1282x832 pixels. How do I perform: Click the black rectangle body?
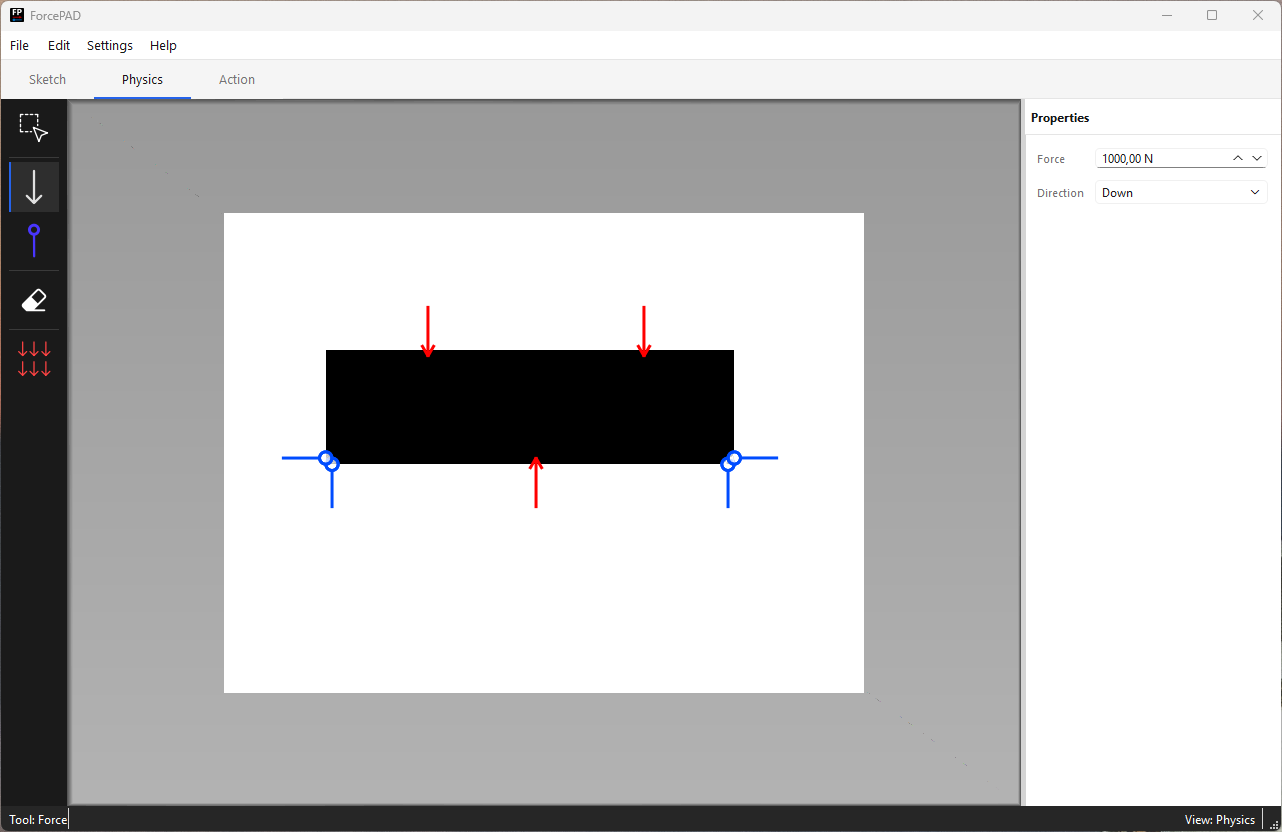[x=530, y=407]
